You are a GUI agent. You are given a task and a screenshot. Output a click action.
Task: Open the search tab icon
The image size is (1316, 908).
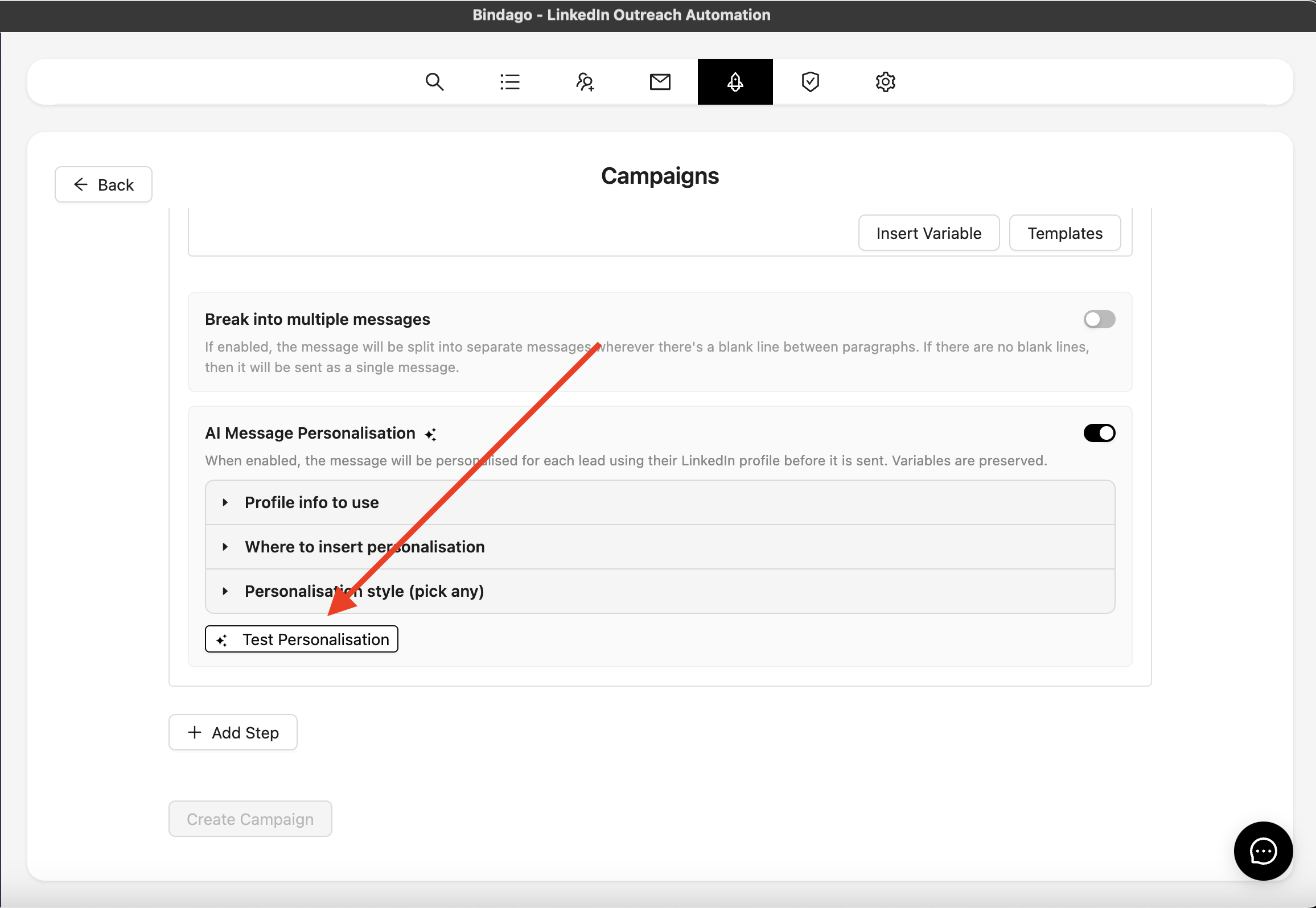pyautogui.click(x=434, y=82)
